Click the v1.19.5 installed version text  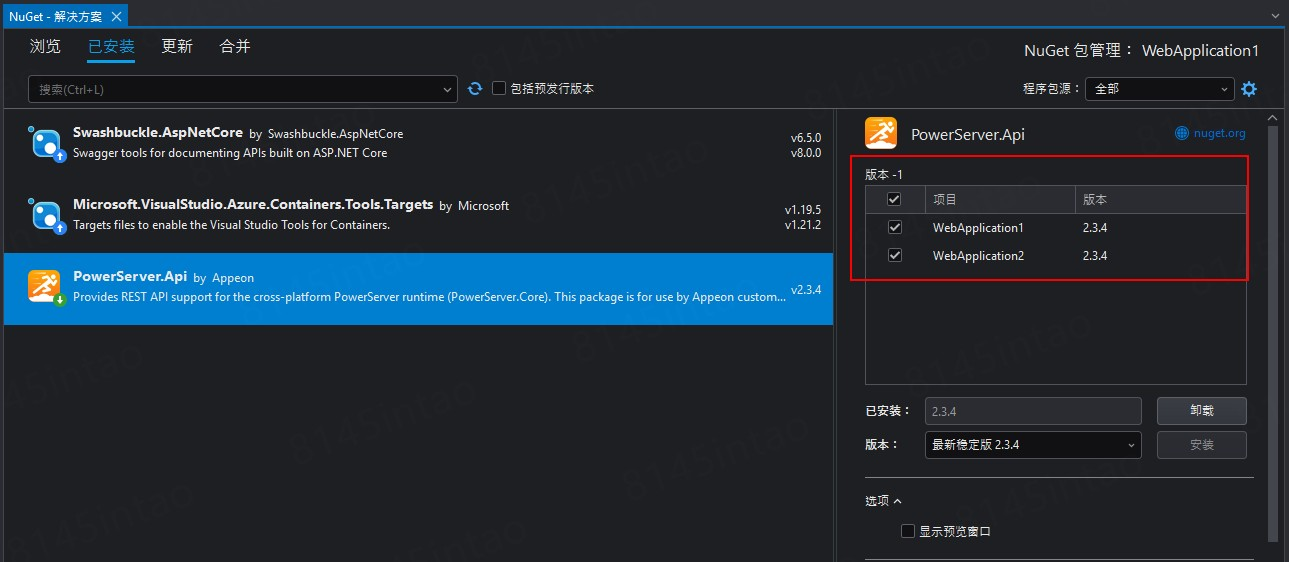coord(803,210)
